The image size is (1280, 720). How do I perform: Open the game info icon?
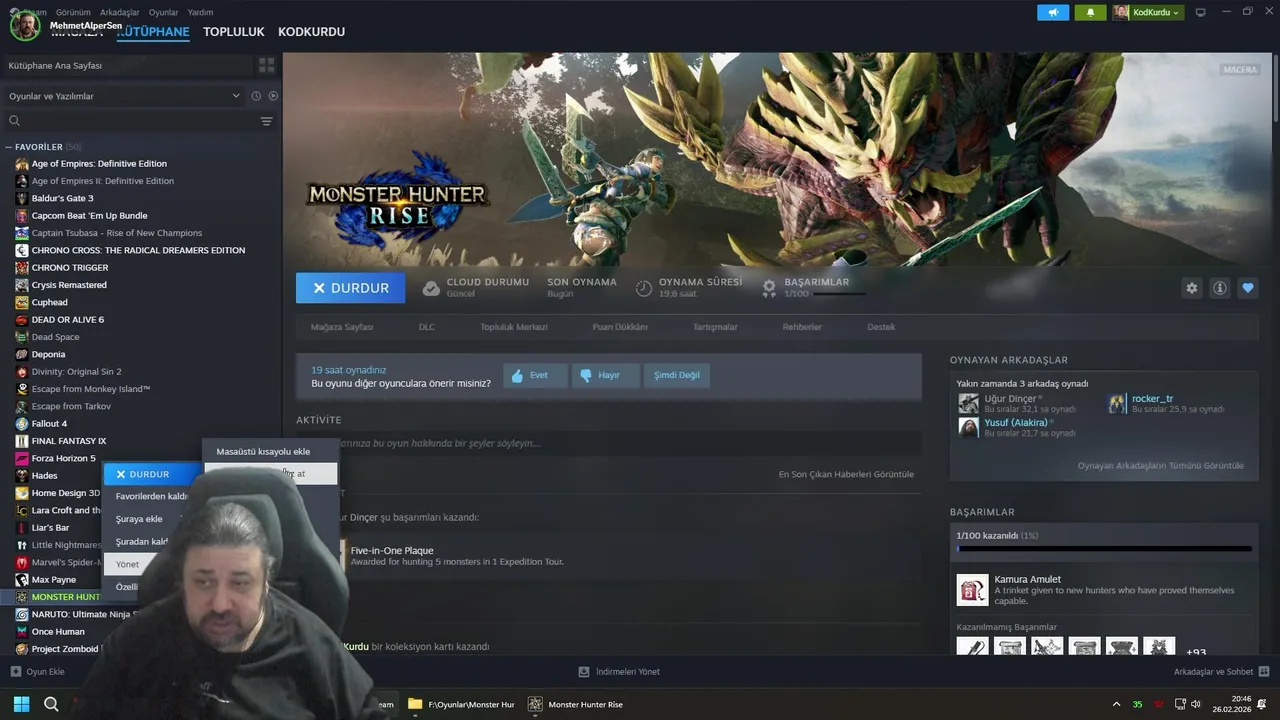(x=1220, y=288)
